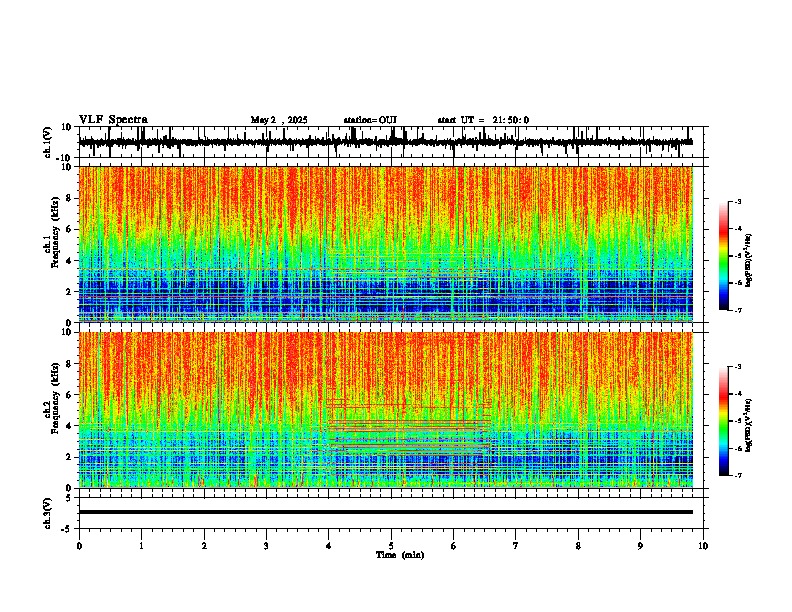Click the "-3" value atop ch.2 color bar

click(738, 367)
